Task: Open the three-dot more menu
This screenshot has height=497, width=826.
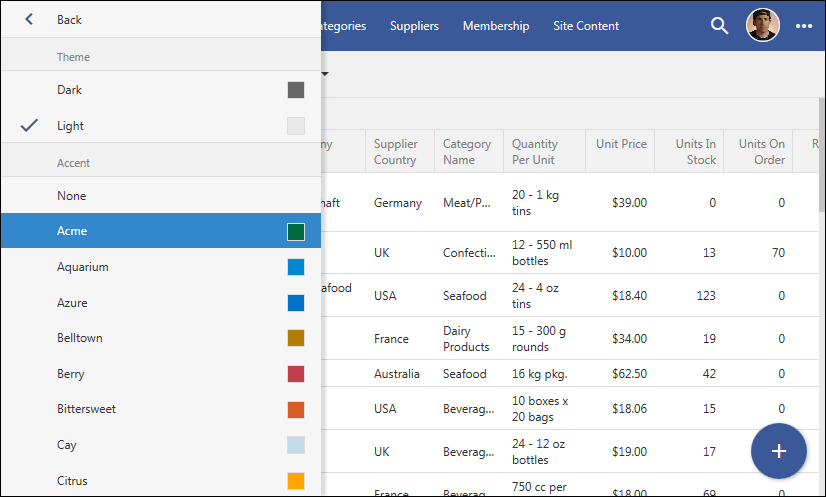Action: click(803, 26)
